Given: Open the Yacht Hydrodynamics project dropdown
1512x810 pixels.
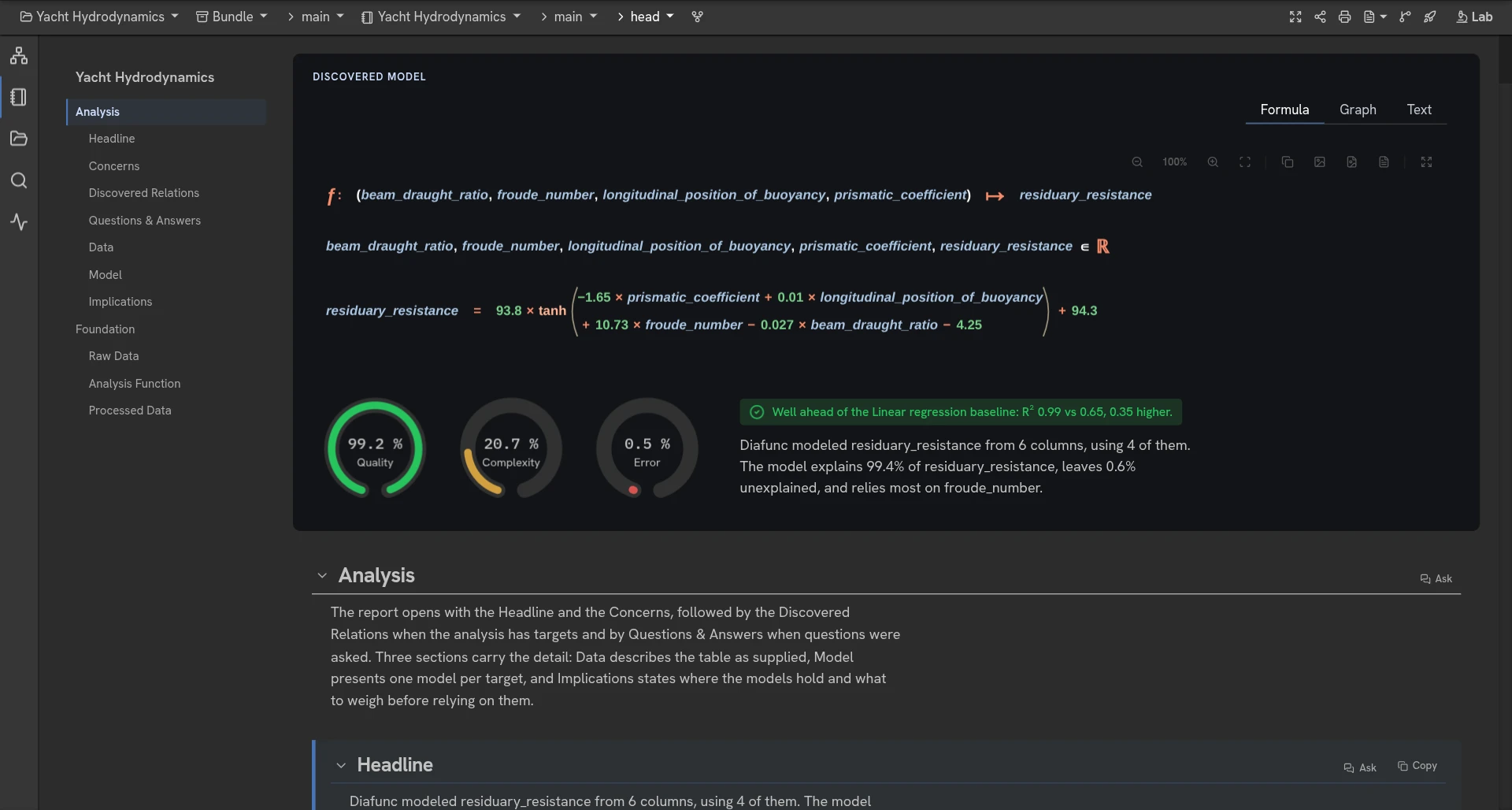Looking at the screenshot, I should coord(99,17).
